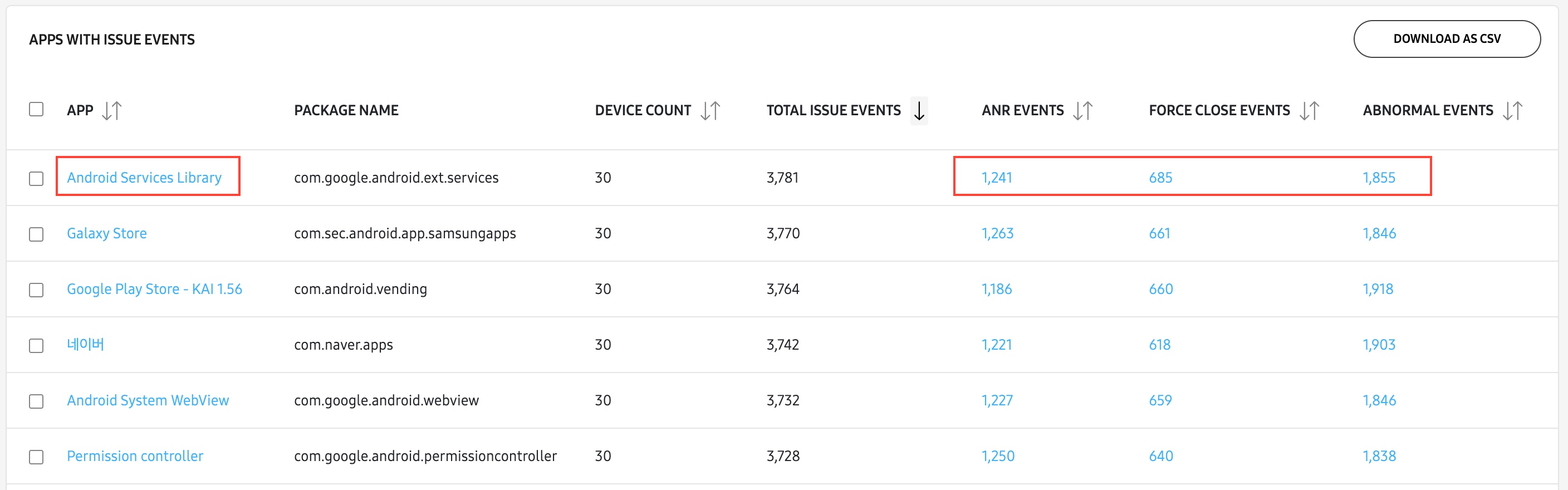View 1,250 ANR events for Permission controller

[998, 456]
